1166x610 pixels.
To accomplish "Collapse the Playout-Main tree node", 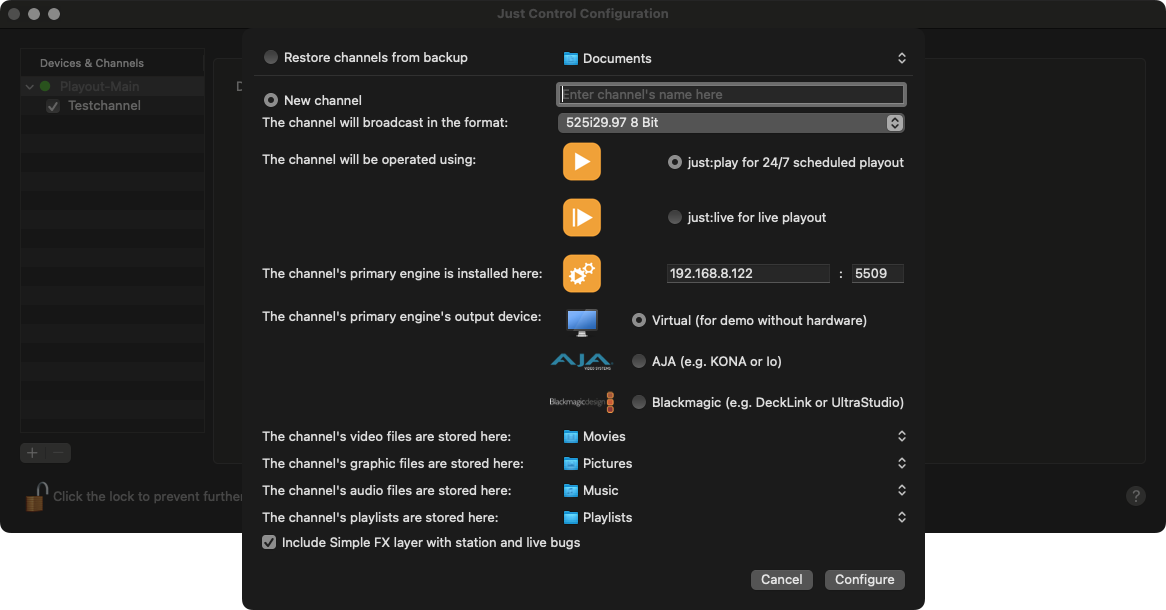I will point(30,87).
